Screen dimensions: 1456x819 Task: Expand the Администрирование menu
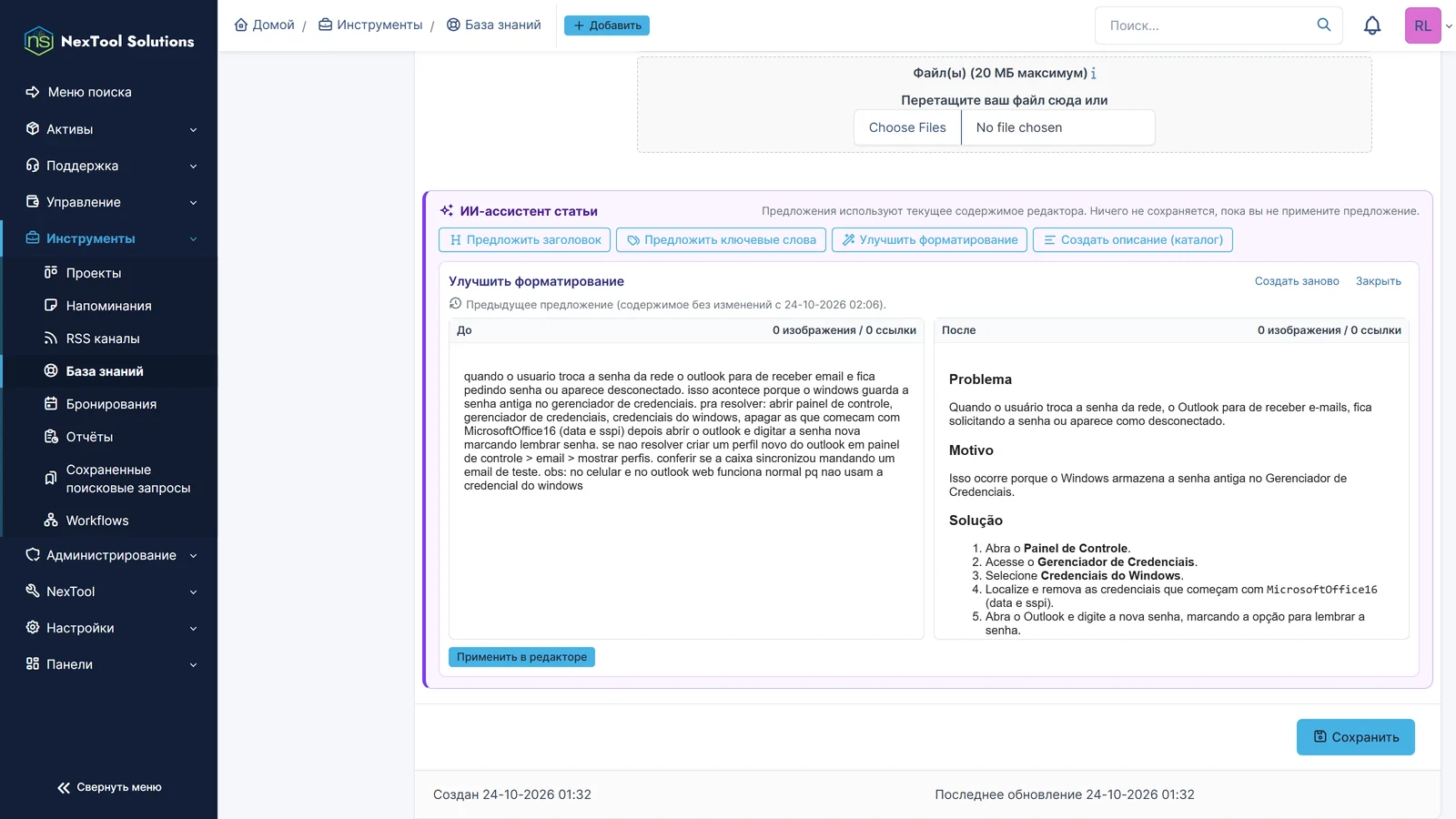click(109, 555)
